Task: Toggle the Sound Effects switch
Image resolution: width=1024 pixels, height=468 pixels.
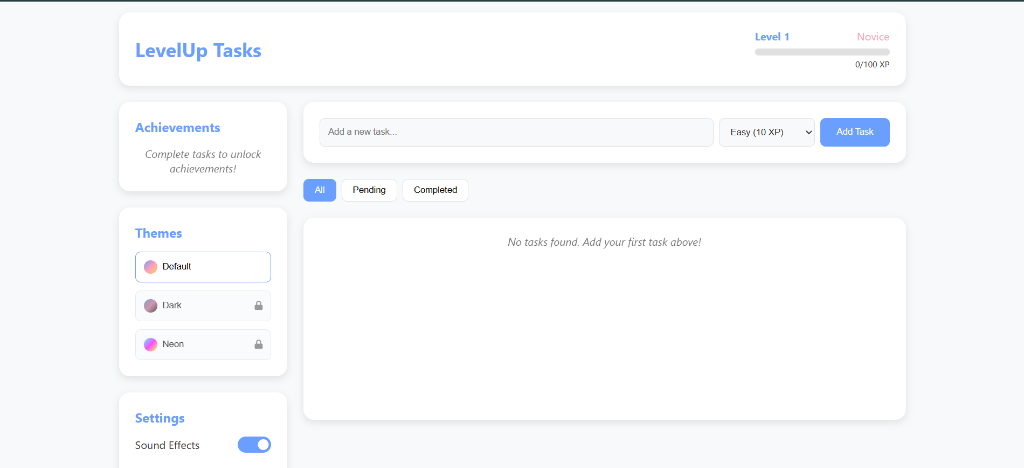Action: pyautogui.click(x=254, y=445)
